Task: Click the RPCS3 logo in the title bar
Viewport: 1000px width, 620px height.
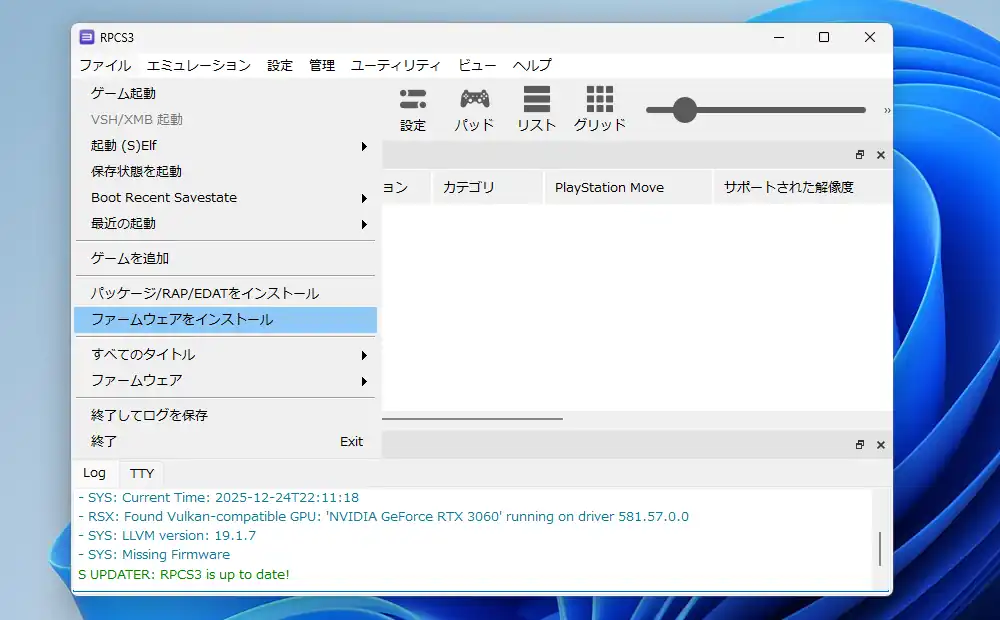Action: tap(87, 37)
